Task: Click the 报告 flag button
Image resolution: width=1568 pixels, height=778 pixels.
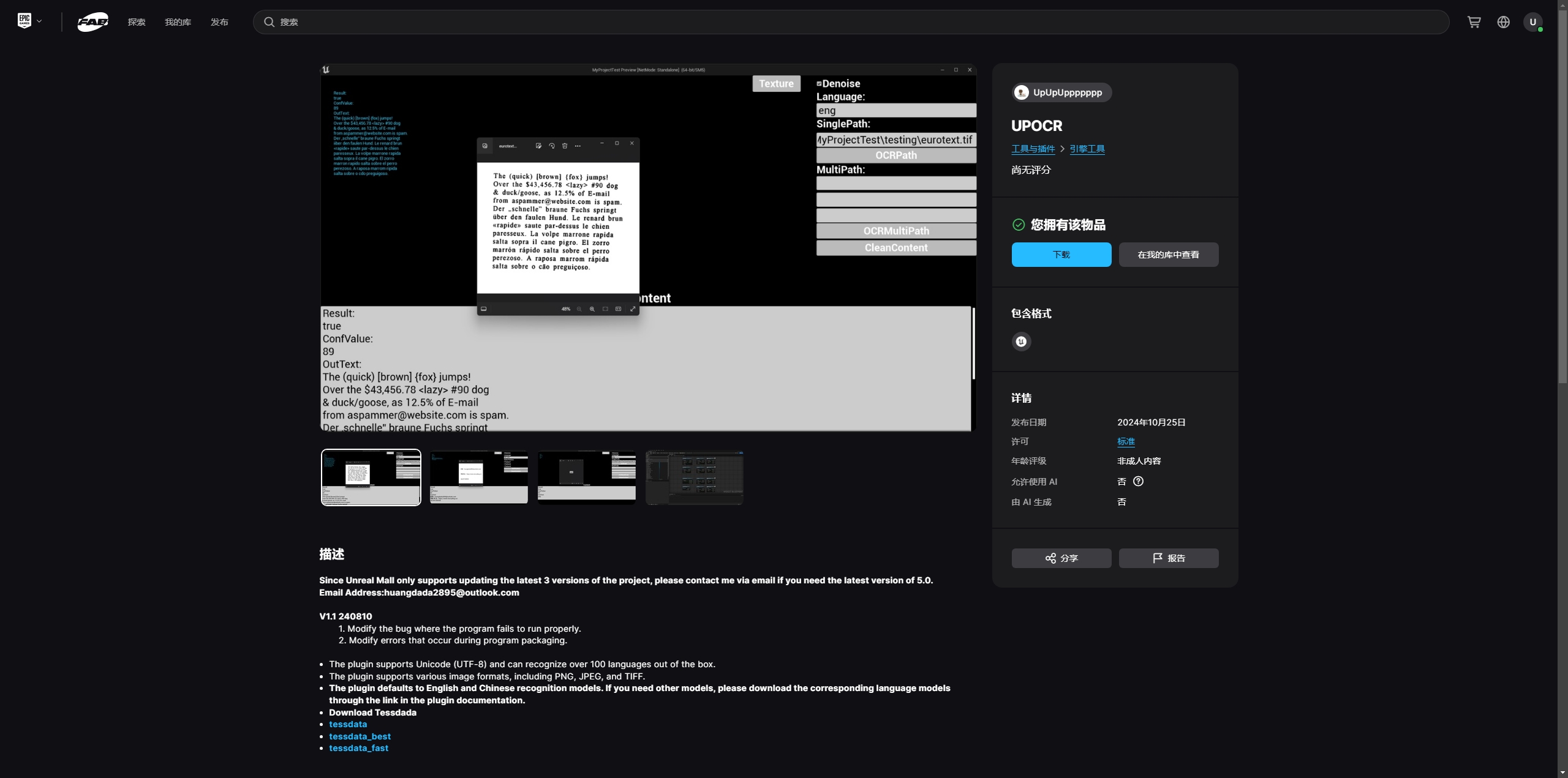Action: [x=1168, y=558]
